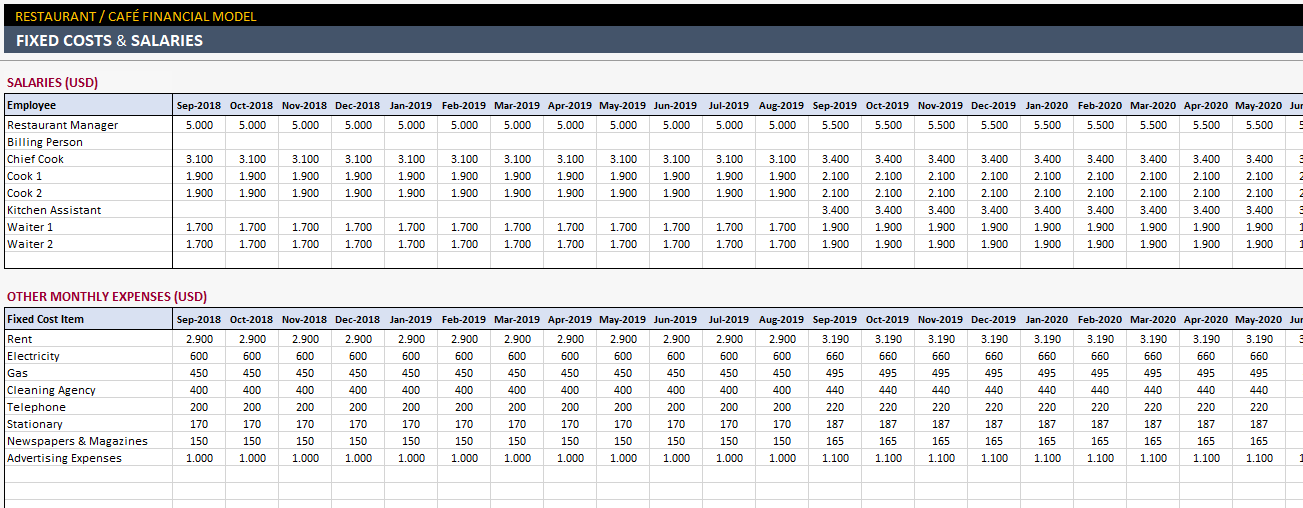Select Advertising Expenses value 1.000 for Sep-2018
Image resolution: width=1303 pixels, height=508 pixels.
coord(199,458)
